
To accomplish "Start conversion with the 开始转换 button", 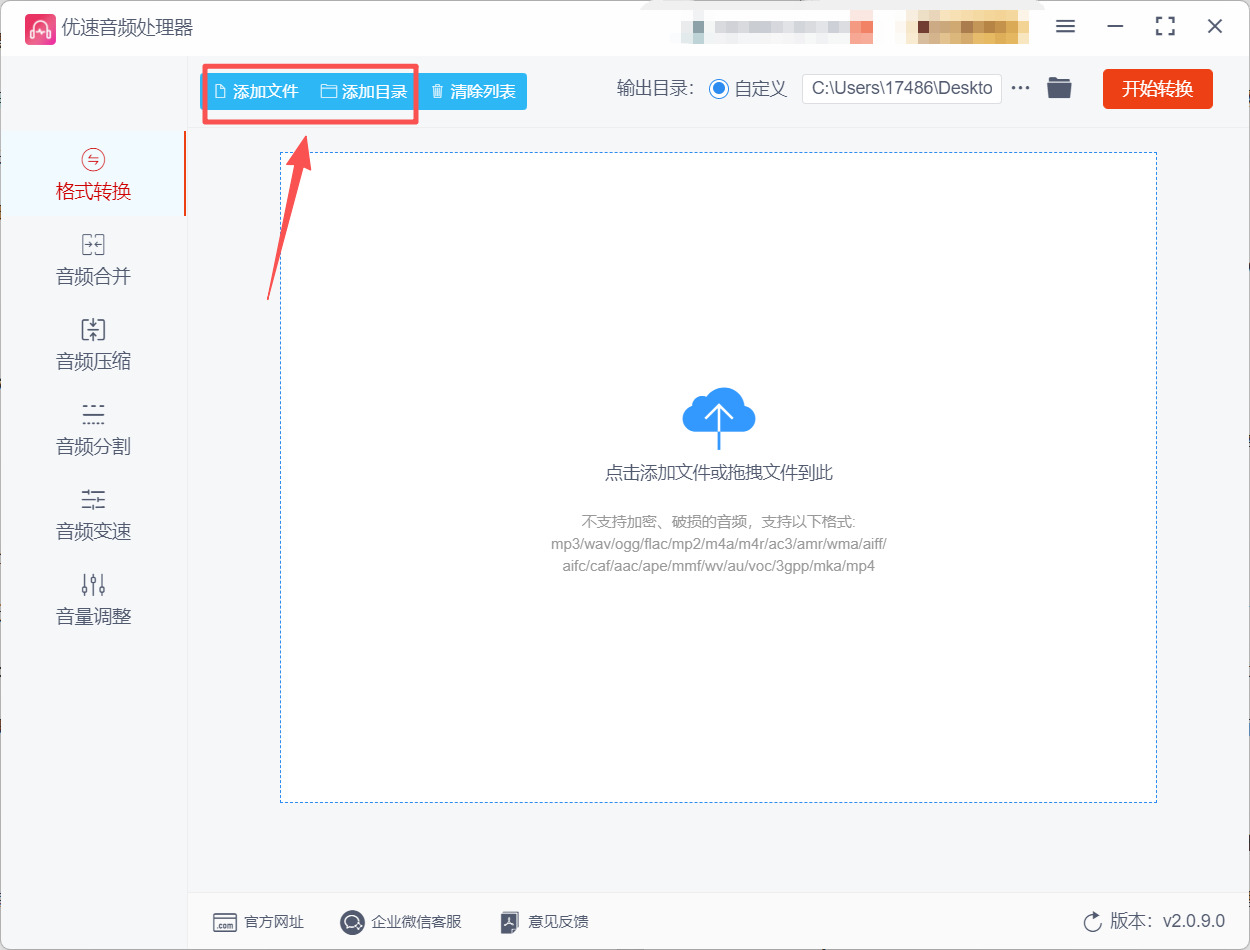I will (1157, 88).
